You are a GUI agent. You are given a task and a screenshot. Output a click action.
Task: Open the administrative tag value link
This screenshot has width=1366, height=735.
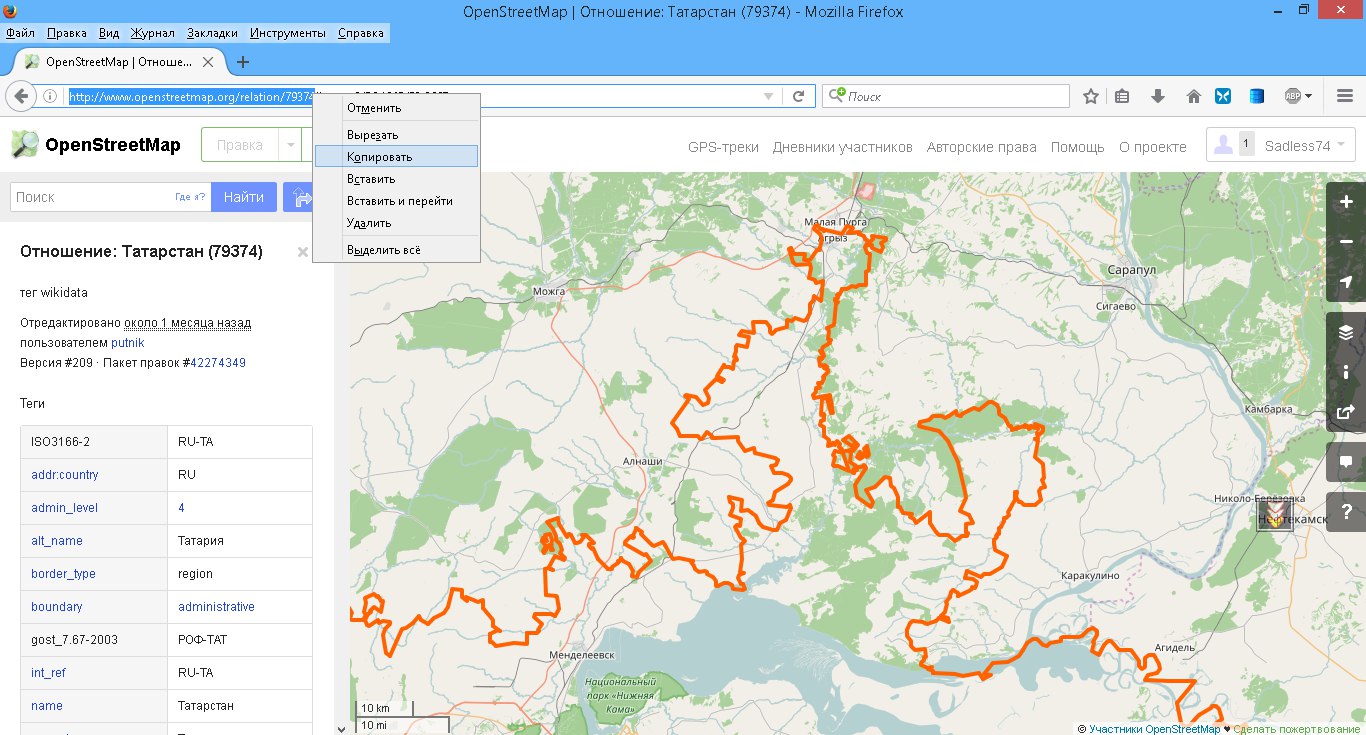click(216, 607)
